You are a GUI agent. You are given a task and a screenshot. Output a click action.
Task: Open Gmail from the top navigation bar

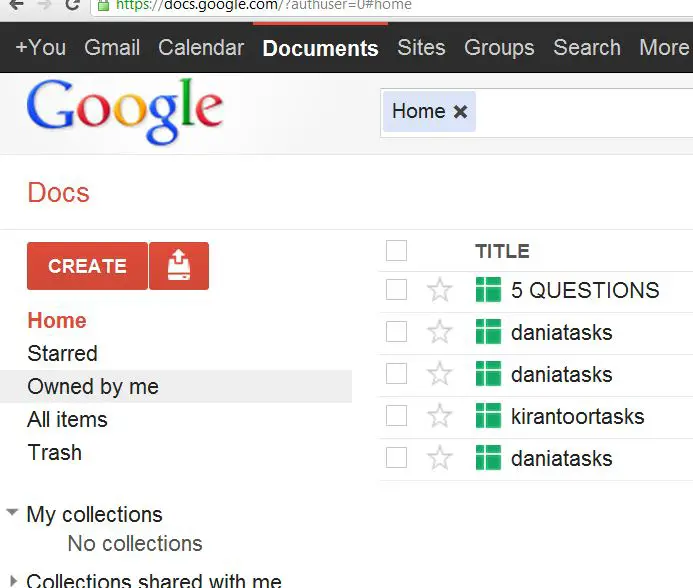click(x=112, y=47)
